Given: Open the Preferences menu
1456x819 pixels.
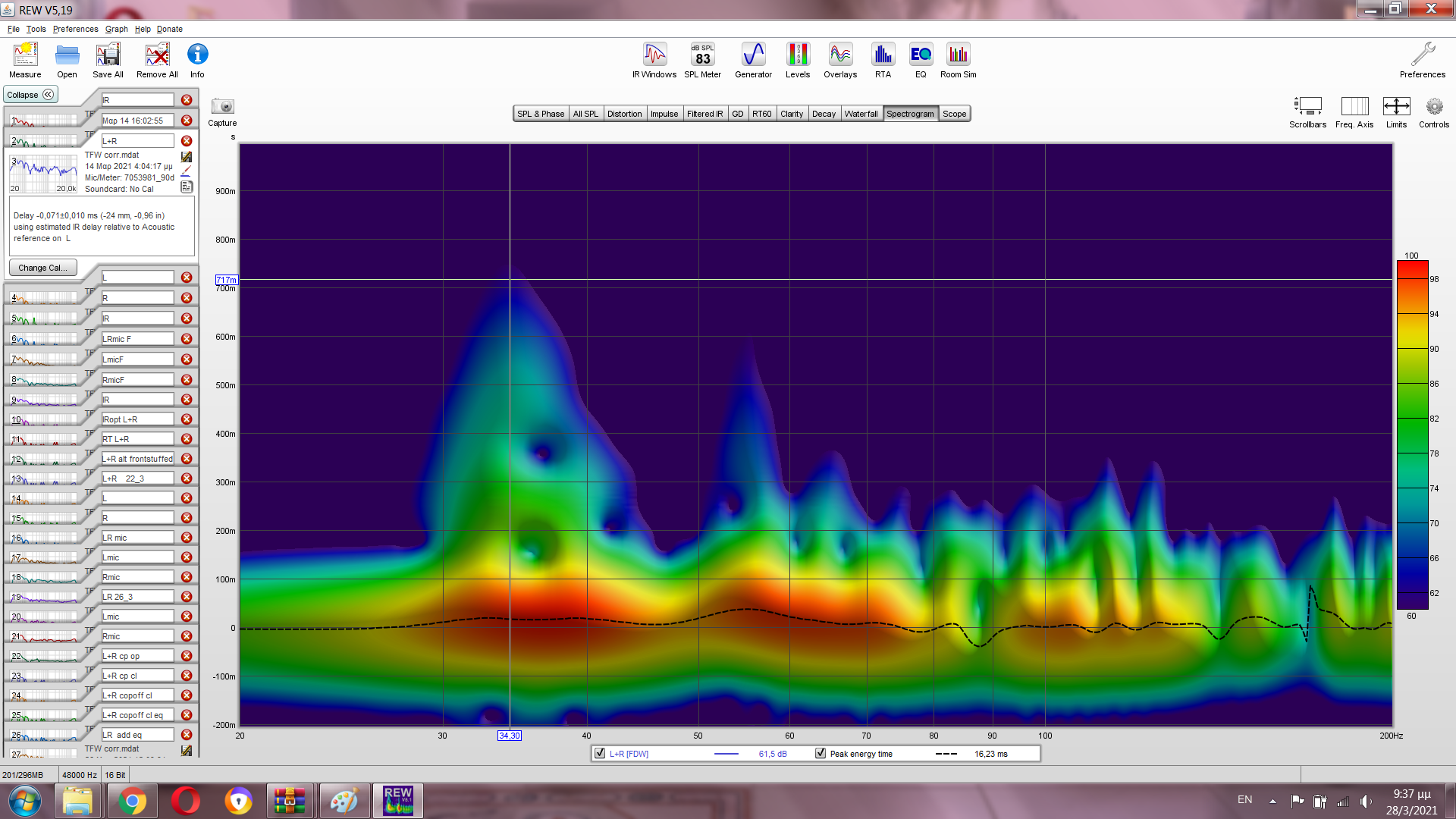Looking at the screenshot, I should [x=75, y=29].
